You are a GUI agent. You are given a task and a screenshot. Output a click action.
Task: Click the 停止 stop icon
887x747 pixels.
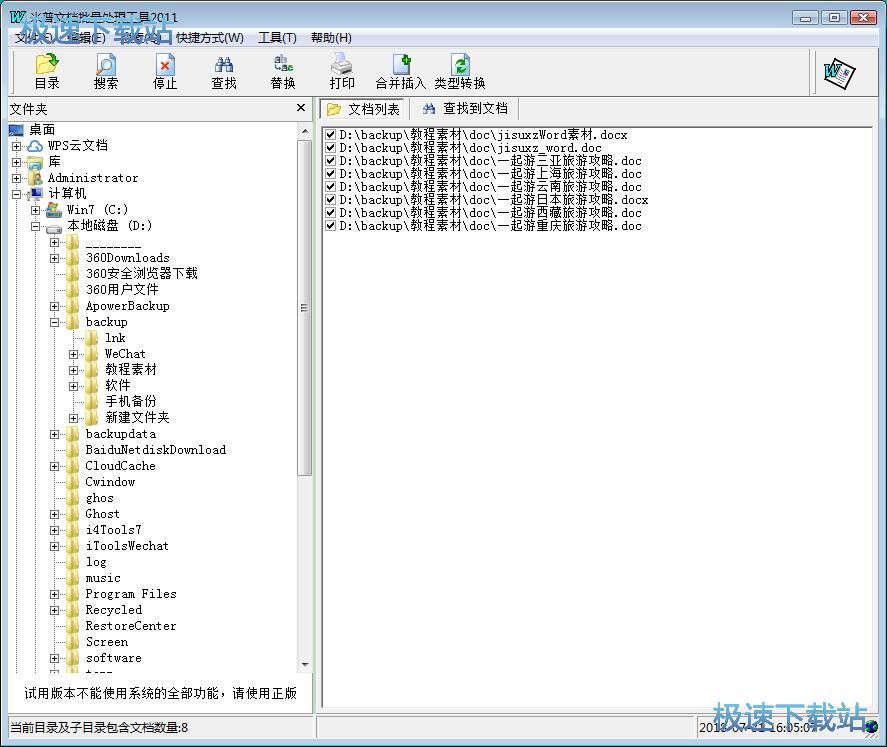(164, 70)
